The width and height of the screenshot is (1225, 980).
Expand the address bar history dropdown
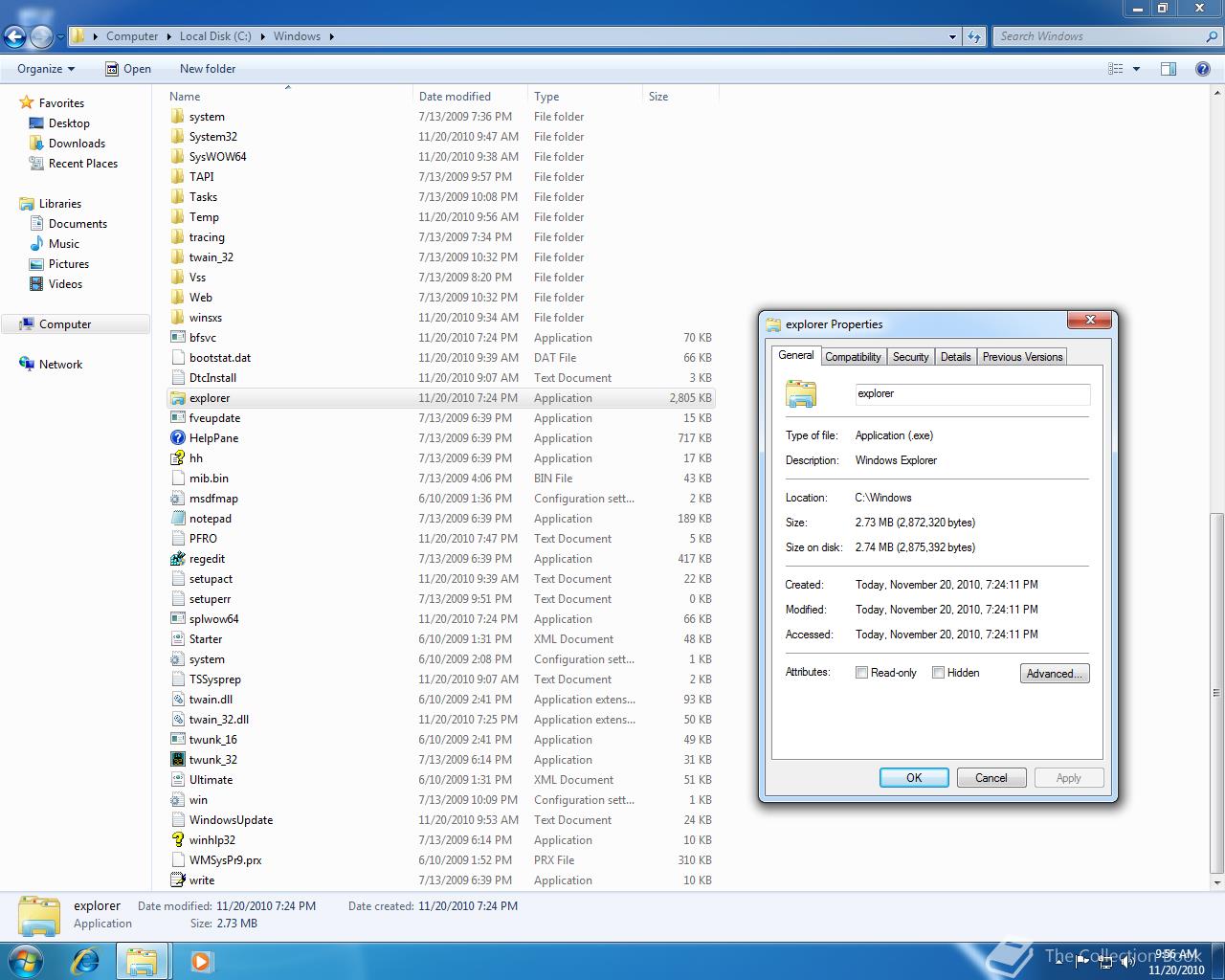(952, 36)
